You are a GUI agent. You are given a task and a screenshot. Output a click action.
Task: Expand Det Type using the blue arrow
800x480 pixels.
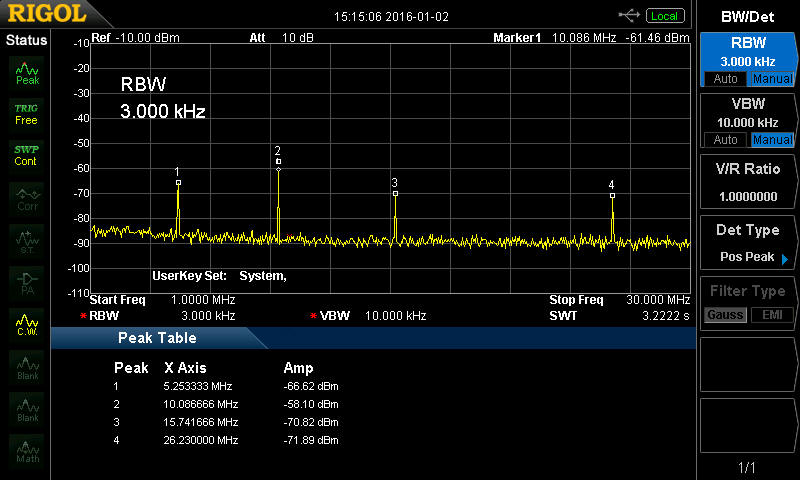pos(785,258)
